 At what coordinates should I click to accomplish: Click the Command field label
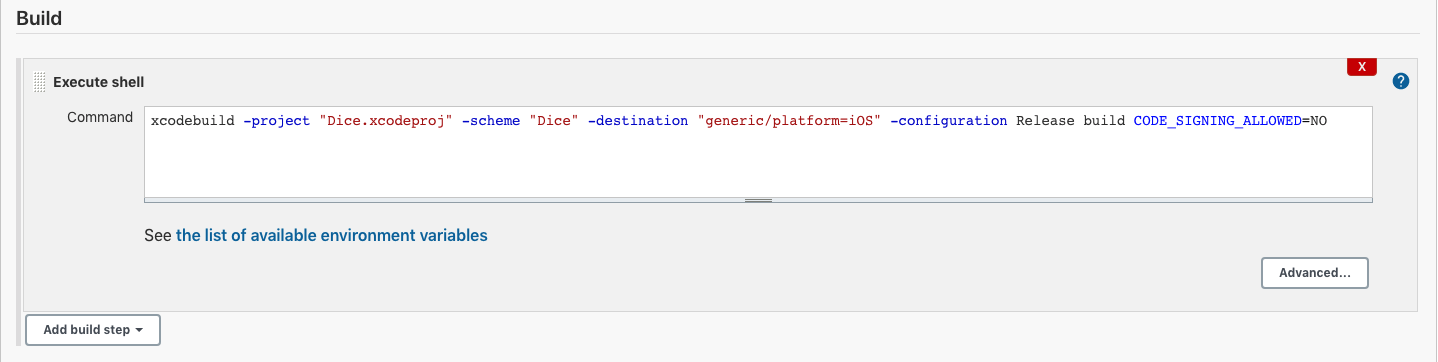click(x=100, y=117)
